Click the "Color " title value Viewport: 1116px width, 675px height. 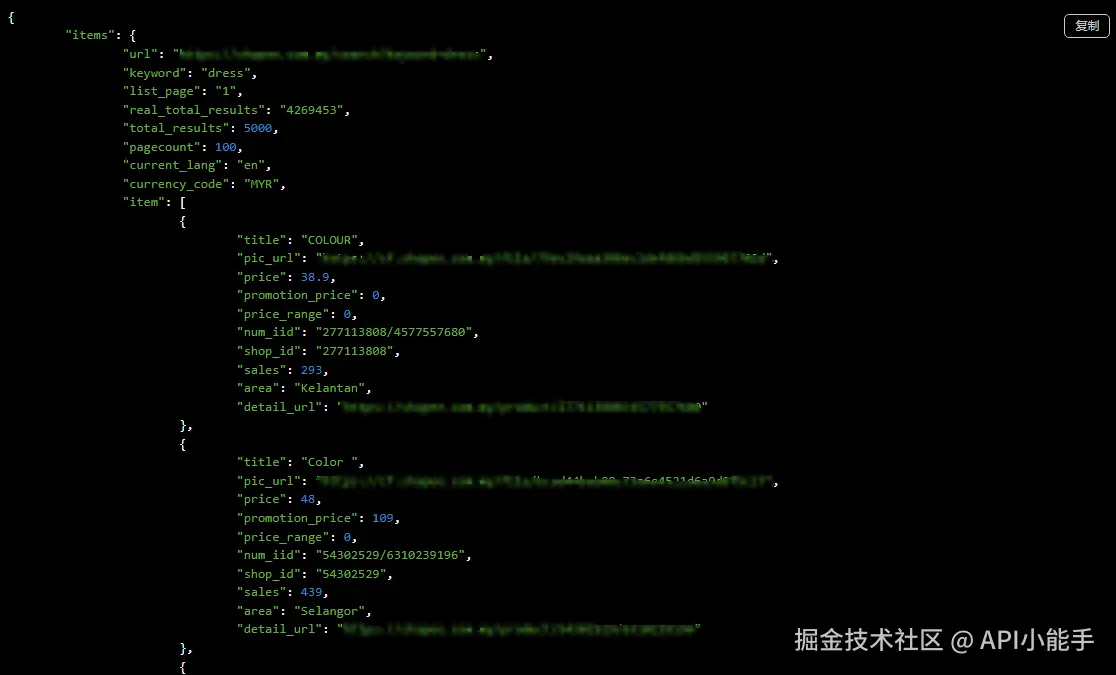tap(329, 462)
